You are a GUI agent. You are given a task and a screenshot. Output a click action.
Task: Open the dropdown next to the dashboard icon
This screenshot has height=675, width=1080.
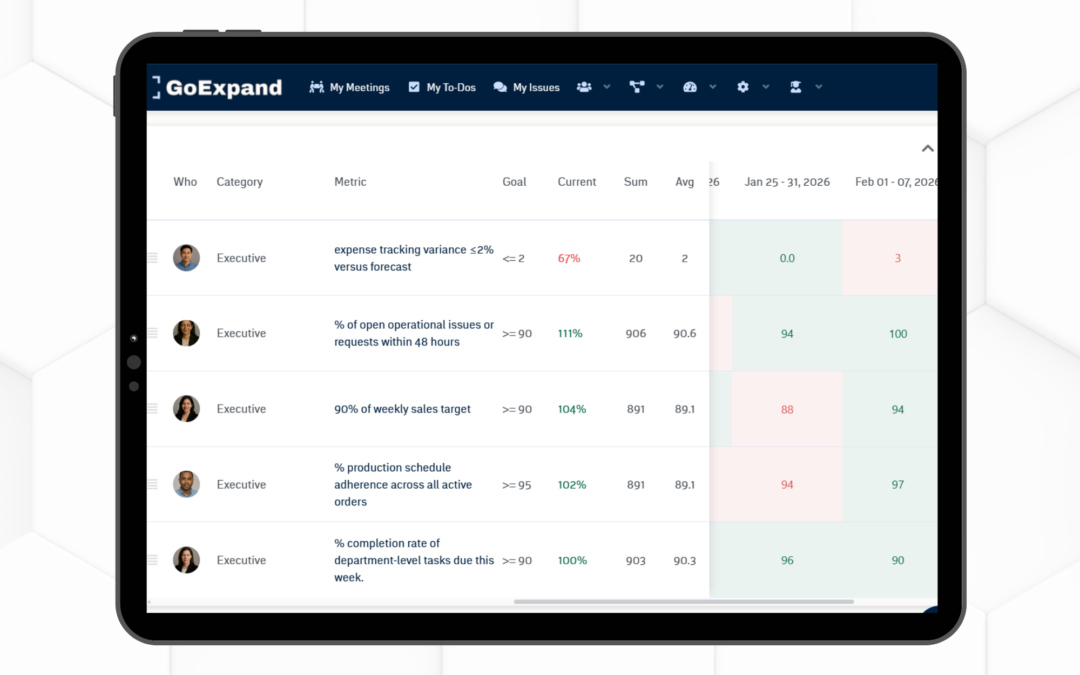click(x=714, y=88)
